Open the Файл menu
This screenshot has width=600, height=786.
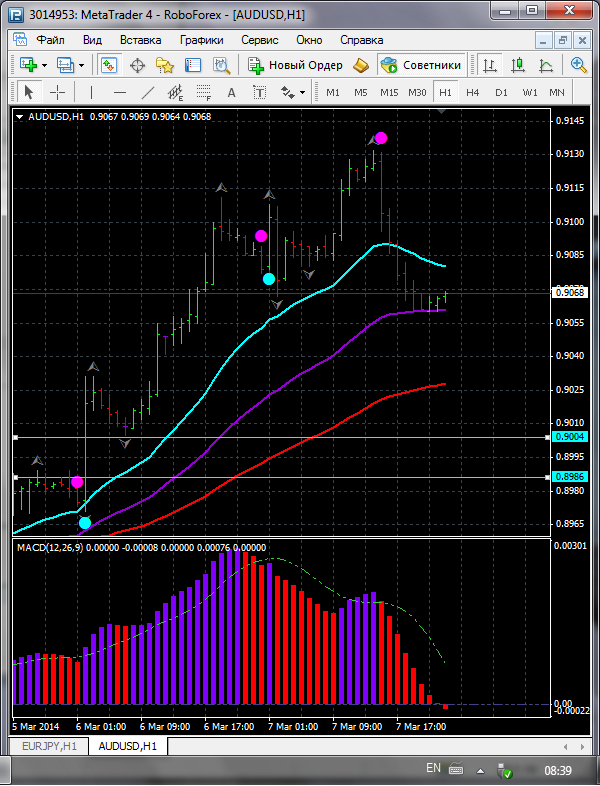(50, 40)
